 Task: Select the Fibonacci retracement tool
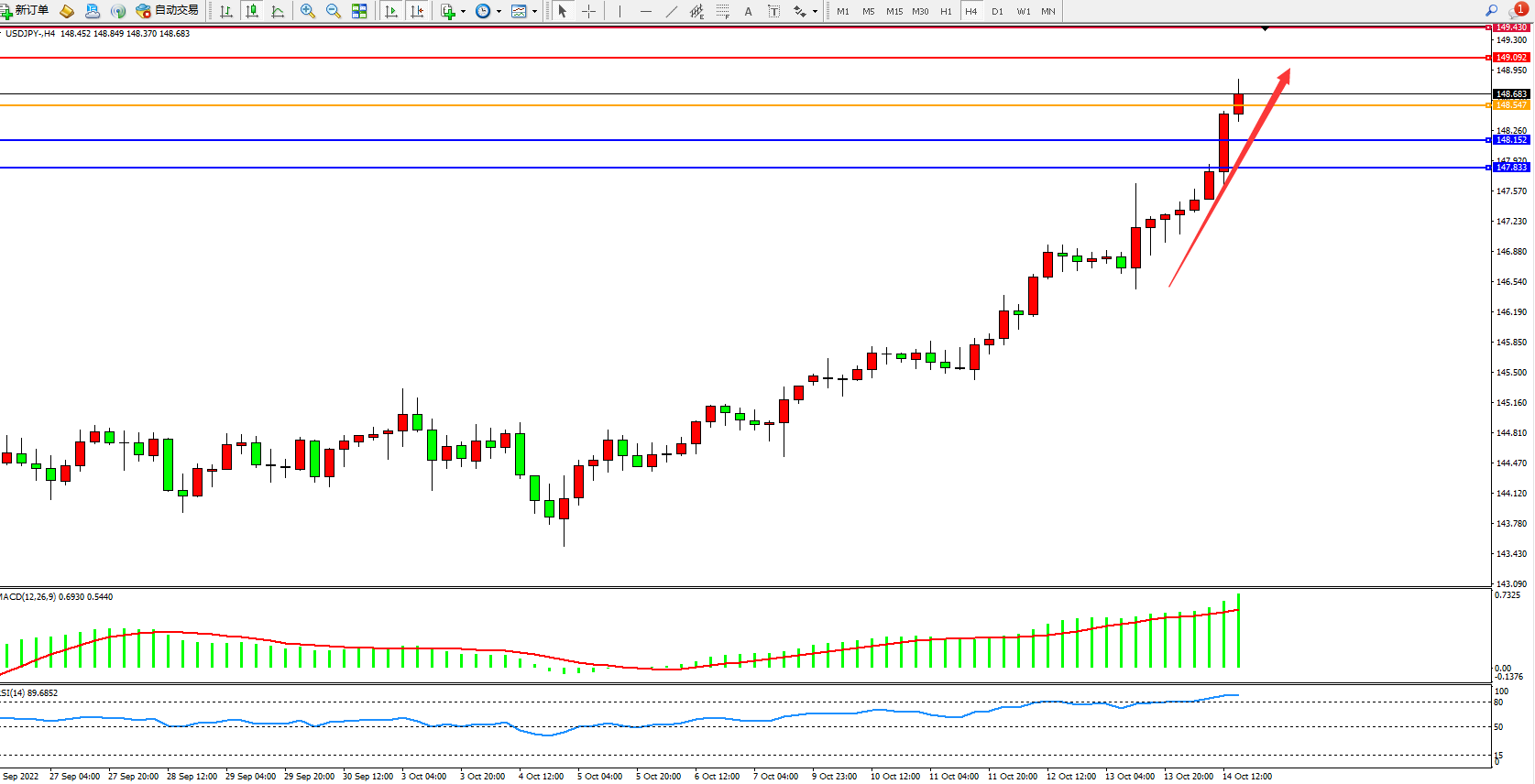[x=723, y=11]
